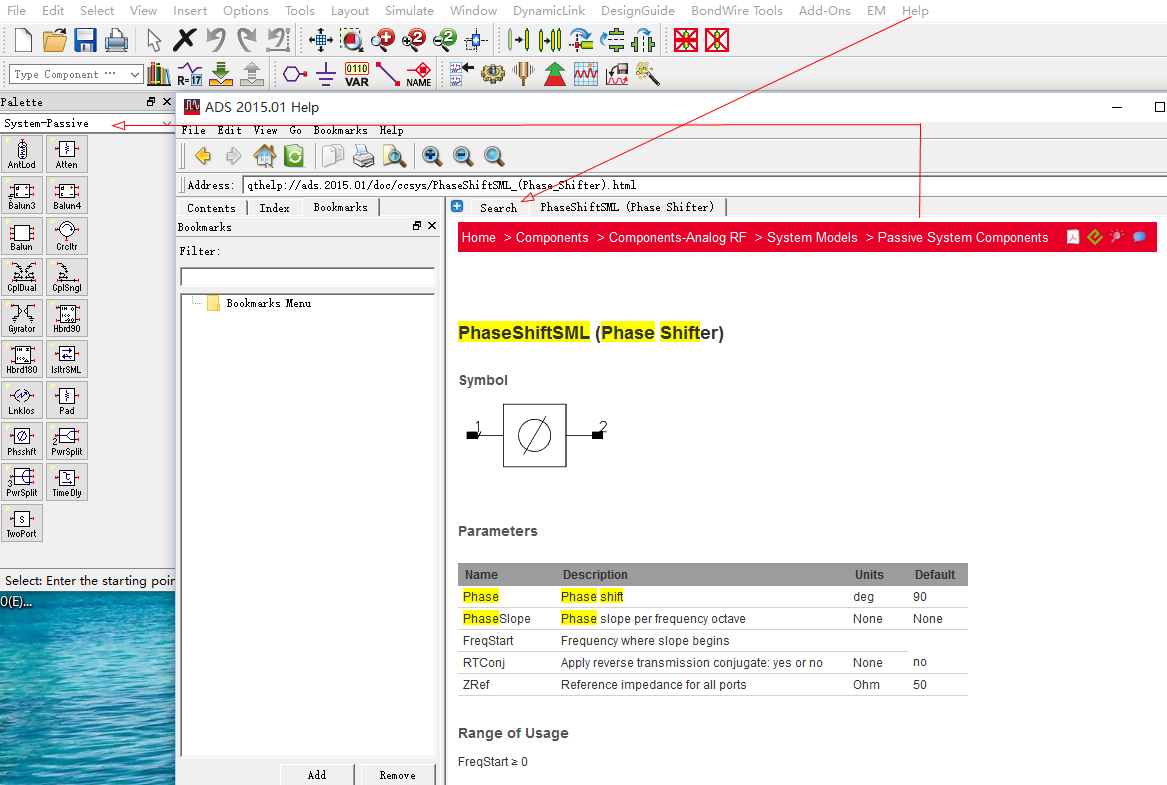The width and height of the screenshot is (1167, 785).
Task: Save the design with the floppy disk icon
Action: point(86,40)
